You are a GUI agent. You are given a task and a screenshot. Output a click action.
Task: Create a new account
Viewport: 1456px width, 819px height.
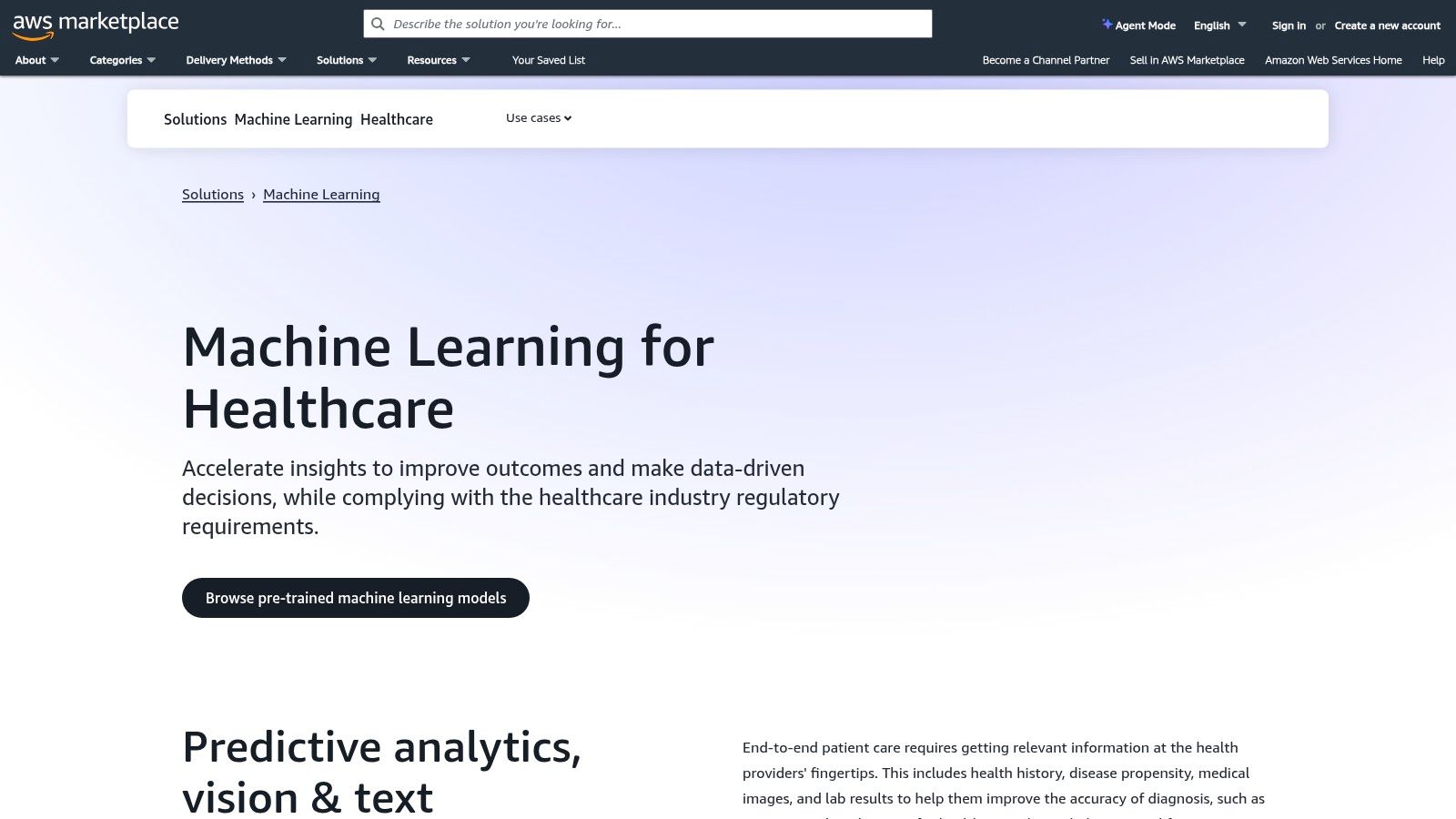click(1387, 25)
